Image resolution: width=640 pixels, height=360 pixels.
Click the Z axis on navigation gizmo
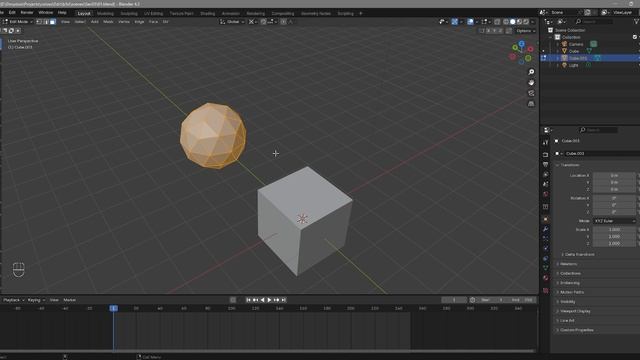coord(522,43)
